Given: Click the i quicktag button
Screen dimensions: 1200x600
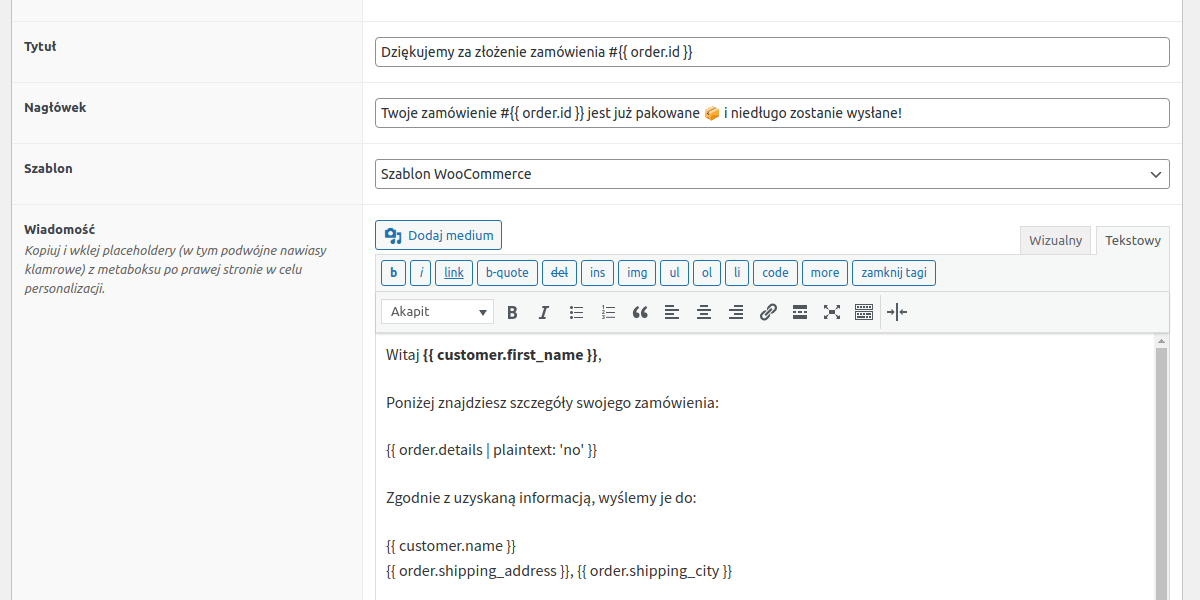Looking at the screenshot, I should pos(421,272).
